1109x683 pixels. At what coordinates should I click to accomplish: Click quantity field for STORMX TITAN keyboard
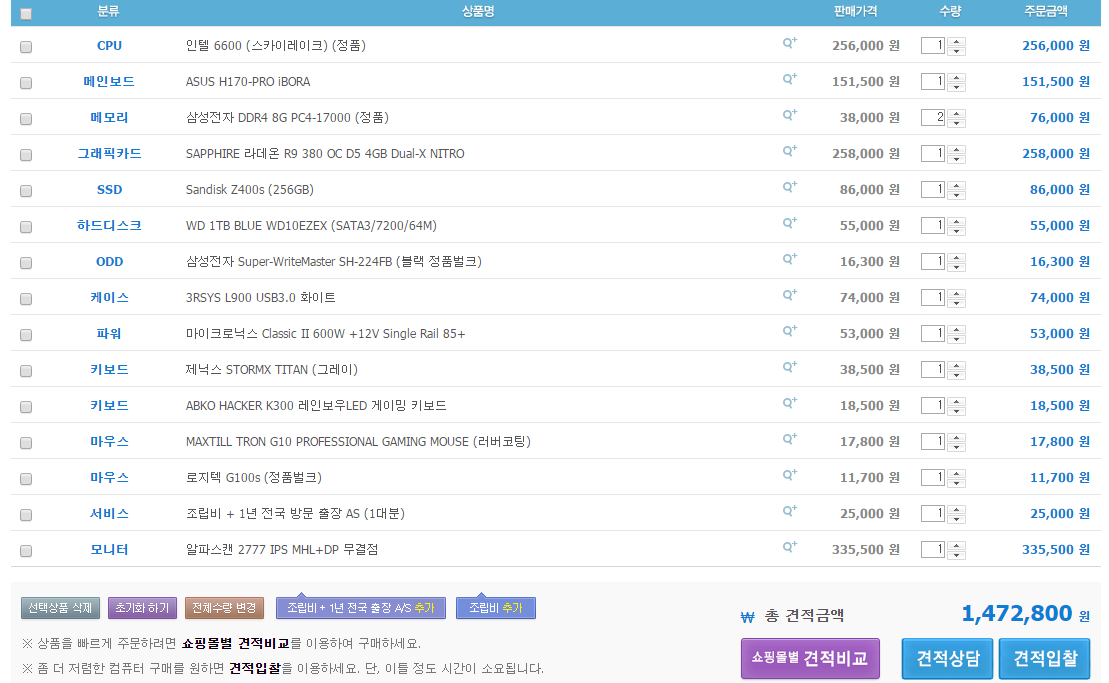[933, 370]
